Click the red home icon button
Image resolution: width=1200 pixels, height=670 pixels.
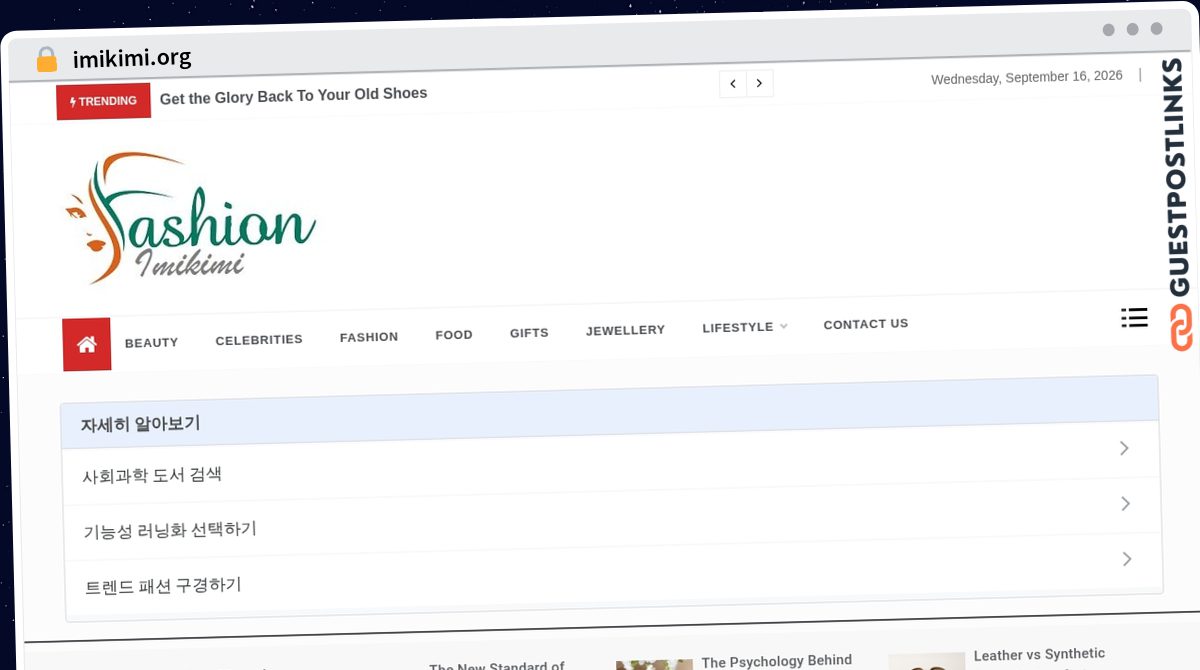tap(87, 344)
